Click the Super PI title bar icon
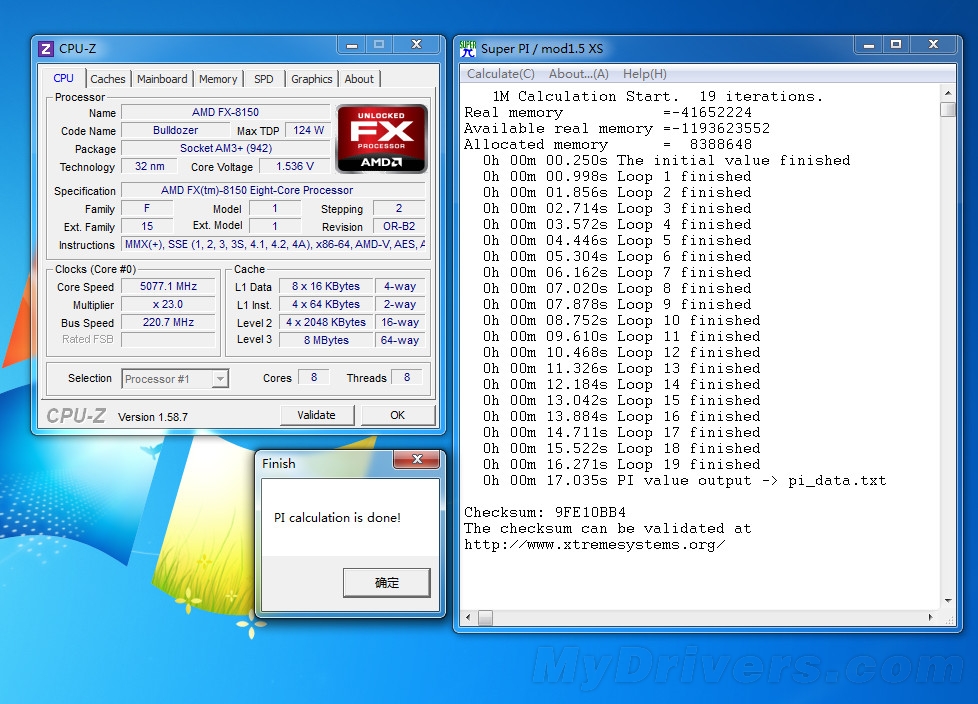The width and height of the screenshot is (978, 704). coord(468,48)
